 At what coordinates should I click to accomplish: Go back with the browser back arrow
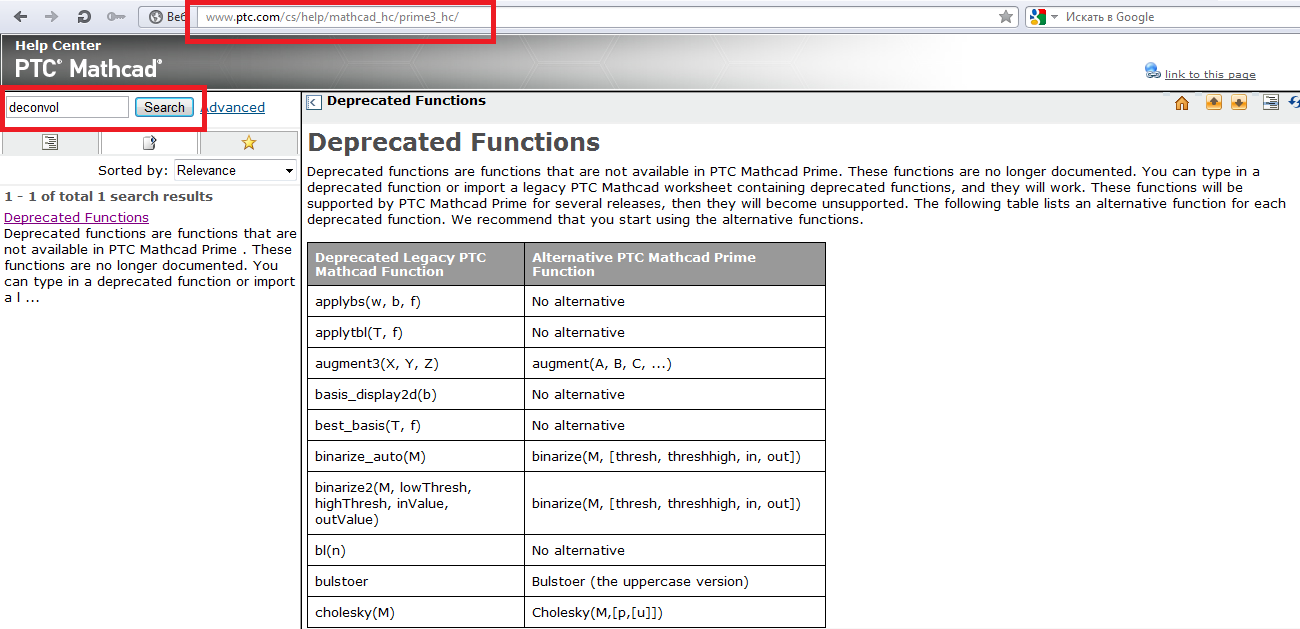click(19, 16)
